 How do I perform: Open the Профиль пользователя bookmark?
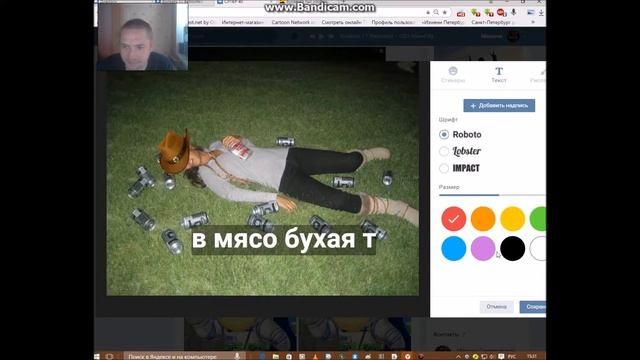(393, 22)
